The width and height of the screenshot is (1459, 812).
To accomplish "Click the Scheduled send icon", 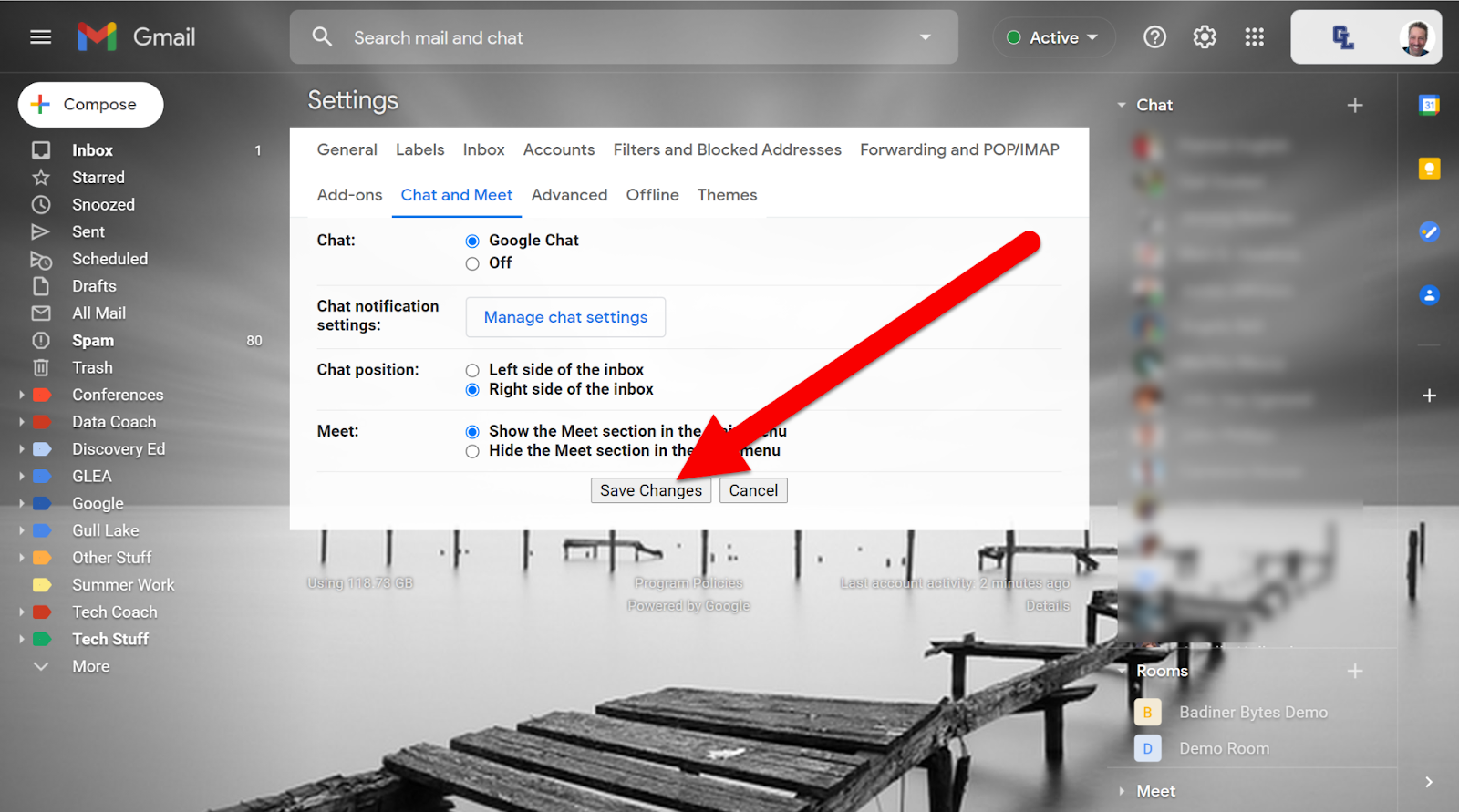I will tap(41, 260).
